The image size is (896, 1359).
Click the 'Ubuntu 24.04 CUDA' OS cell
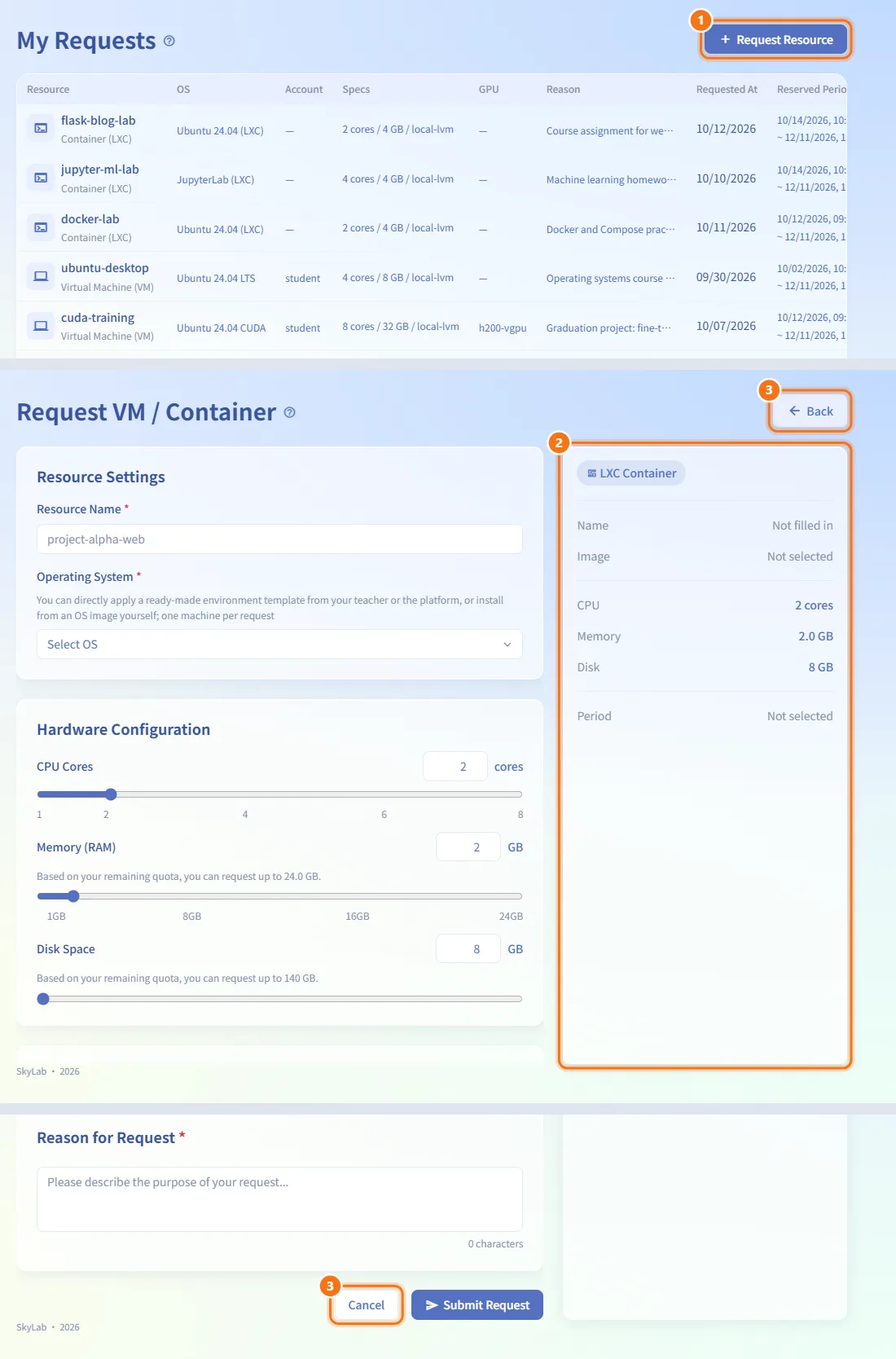(222, 328)
